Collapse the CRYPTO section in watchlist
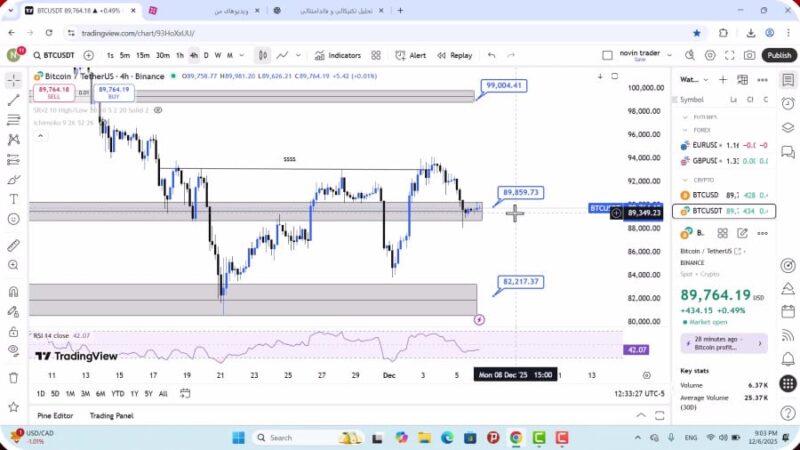Screen dimensions: 800x450 [685, 178]
